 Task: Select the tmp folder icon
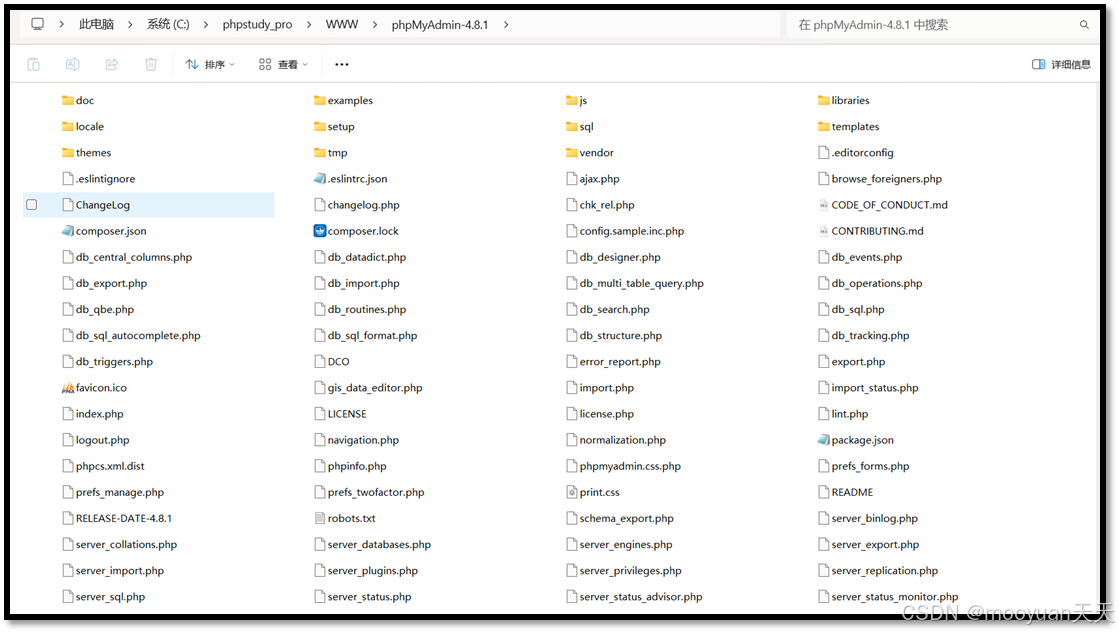point(320,153)
